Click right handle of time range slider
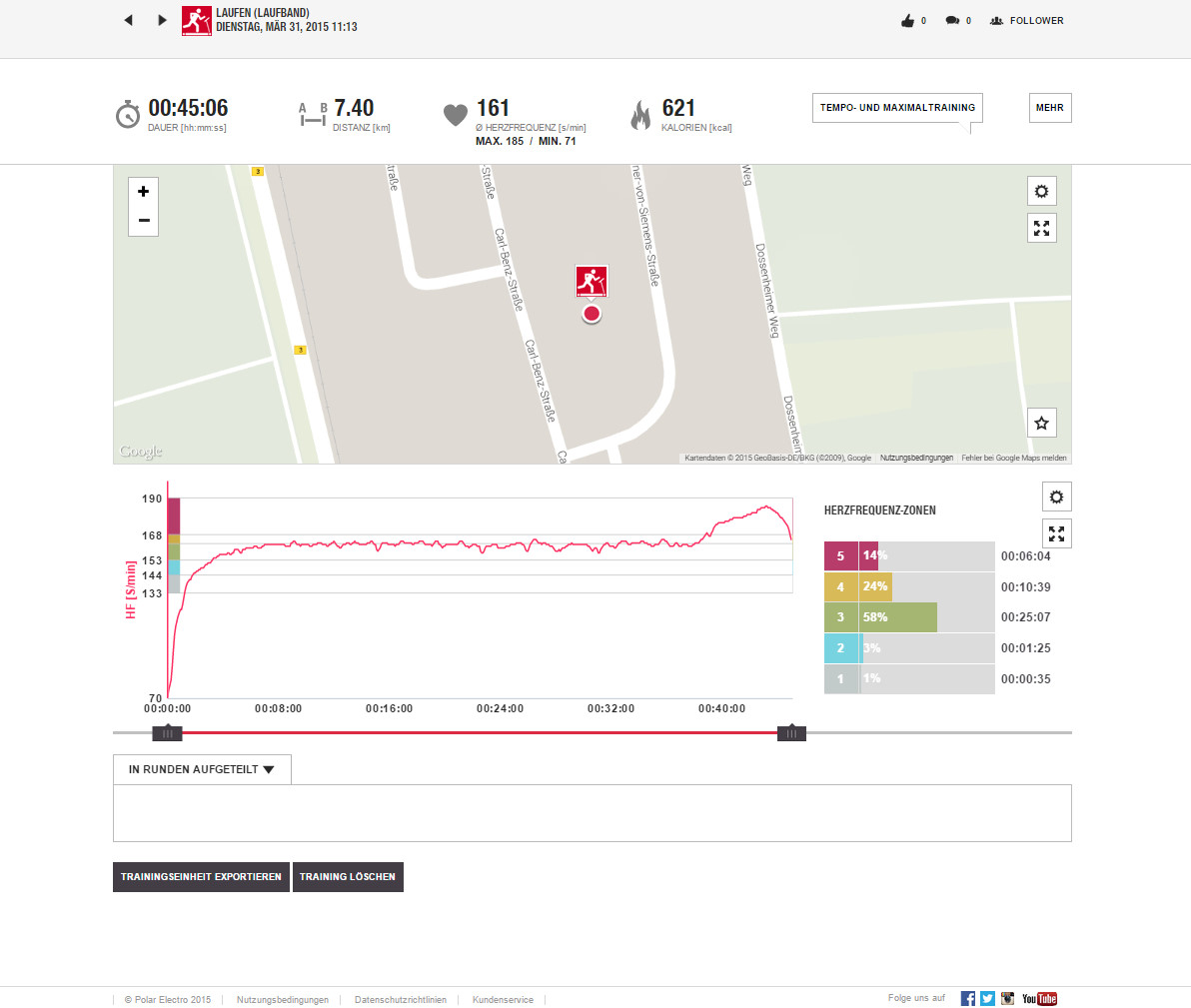 point(791,733)
